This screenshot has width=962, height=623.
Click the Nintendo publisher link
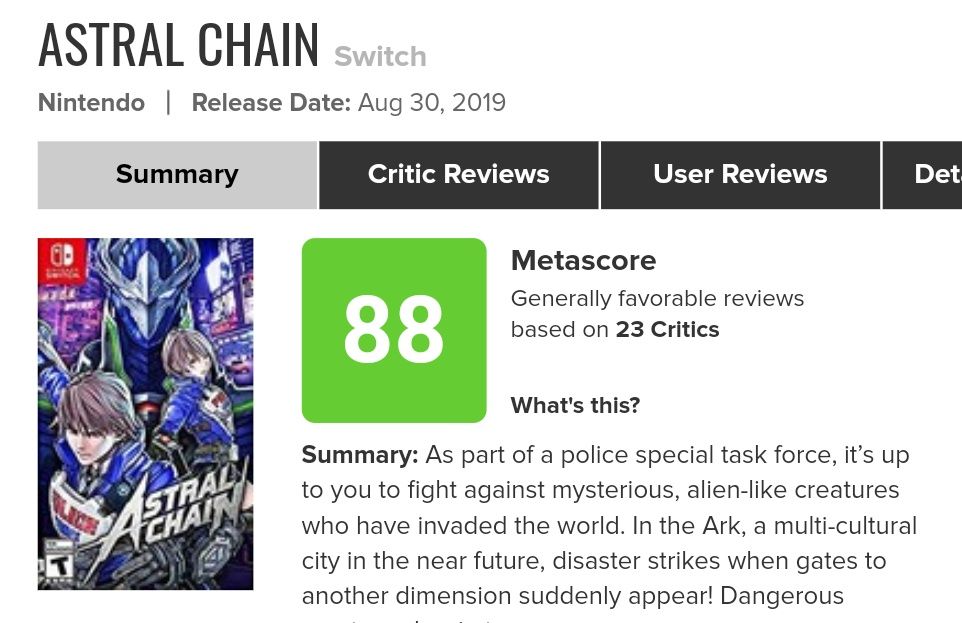91,103
